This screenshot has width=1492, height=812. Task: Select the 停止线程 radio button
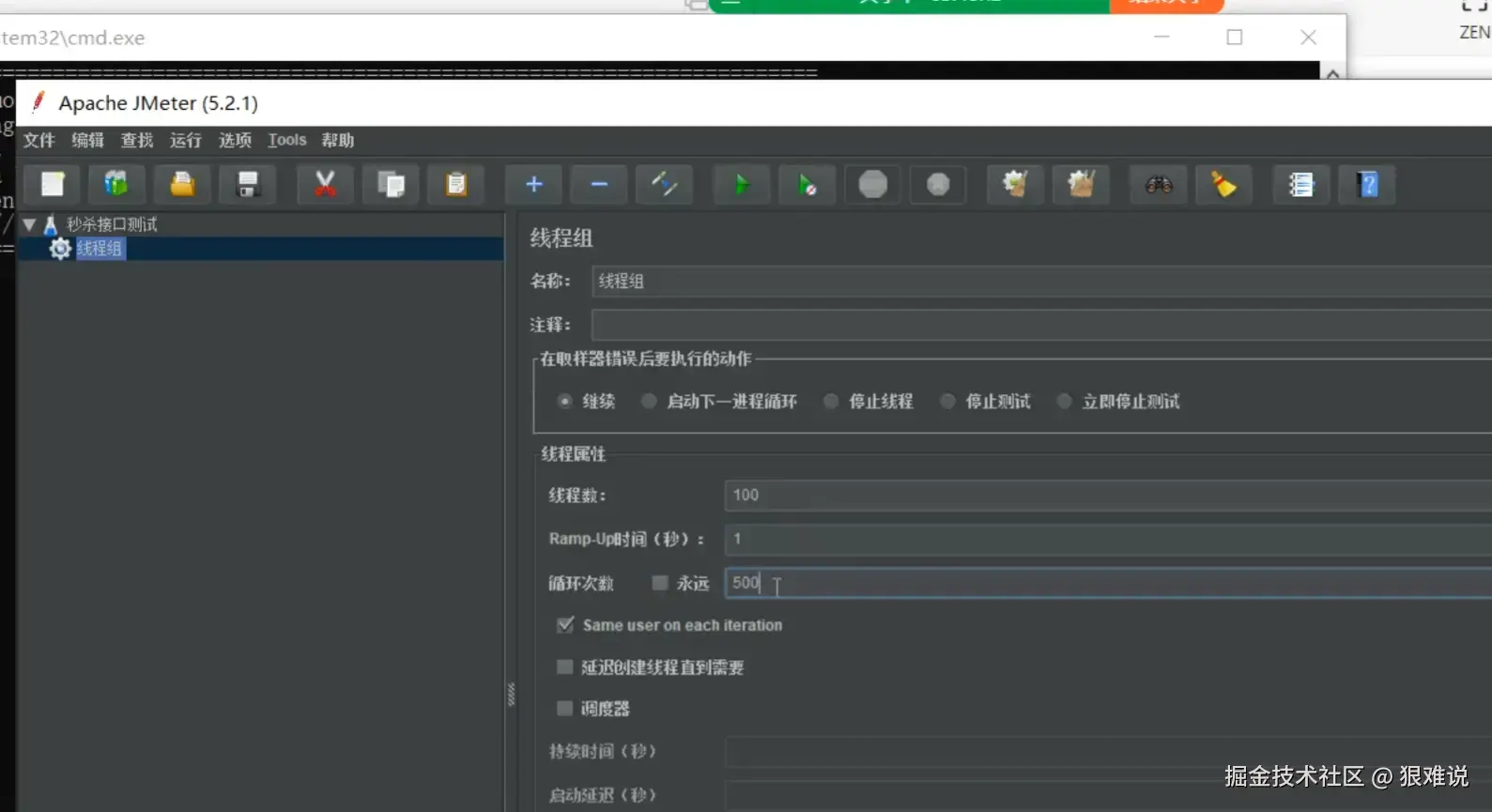pos(831,401)
